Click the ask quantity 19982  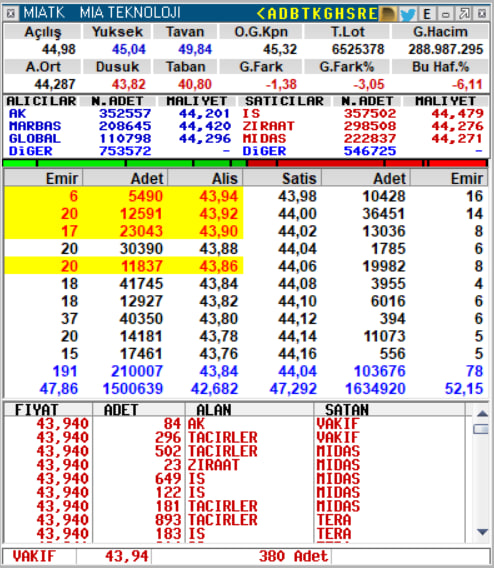pos(384,266)
